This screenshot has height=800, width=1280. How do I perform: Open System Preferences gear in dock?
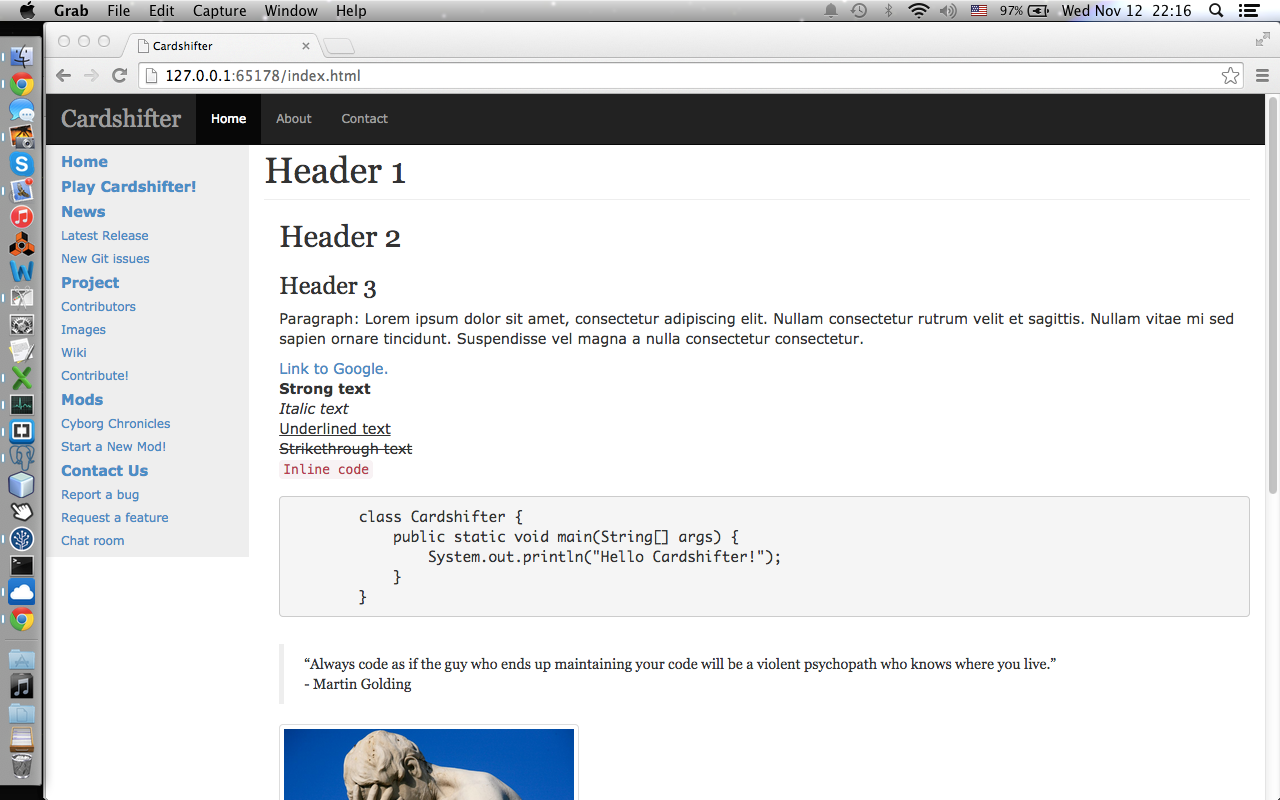[x=22, y=325]
